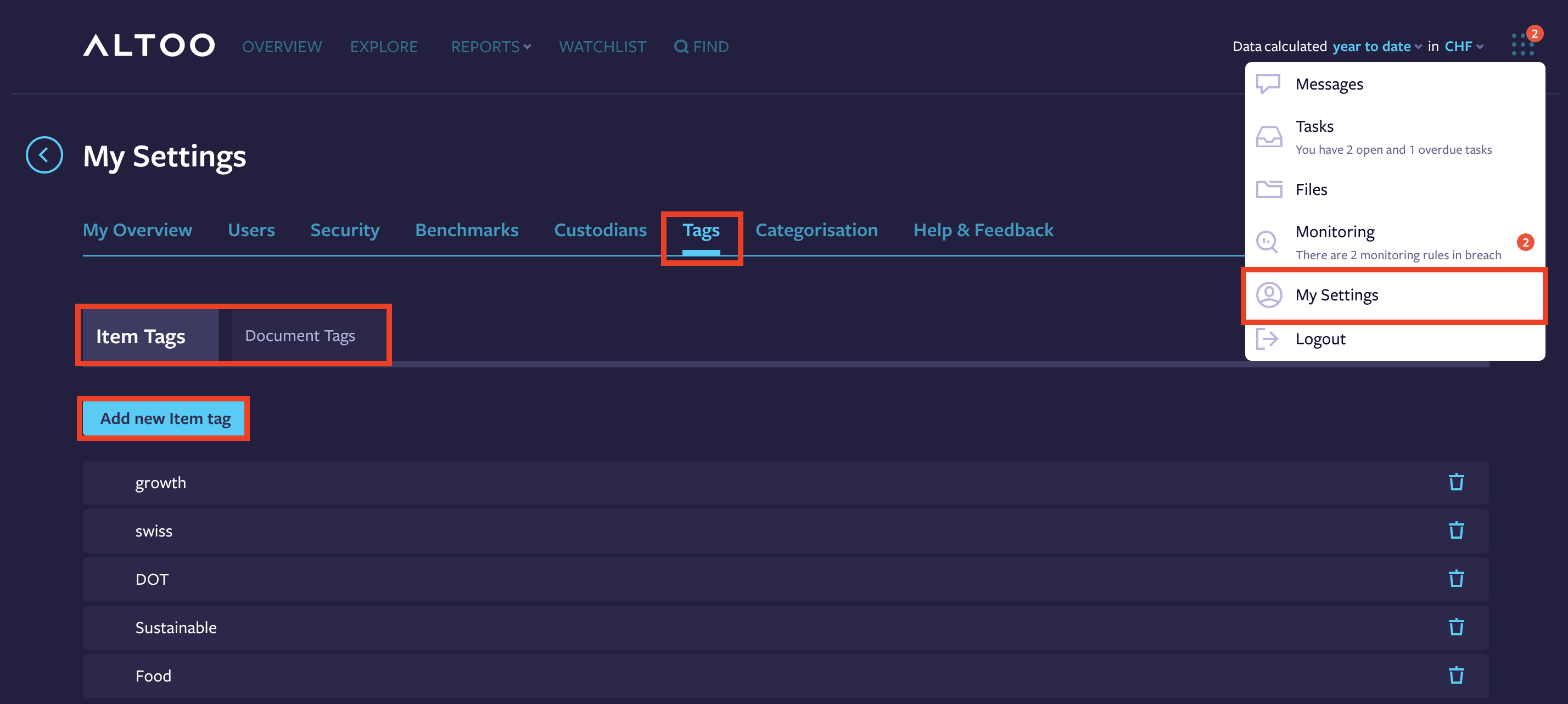The height and width of the screenshot is (704, 1568).
Task: Delete the swiss tag
Action: coord(1456,530)
